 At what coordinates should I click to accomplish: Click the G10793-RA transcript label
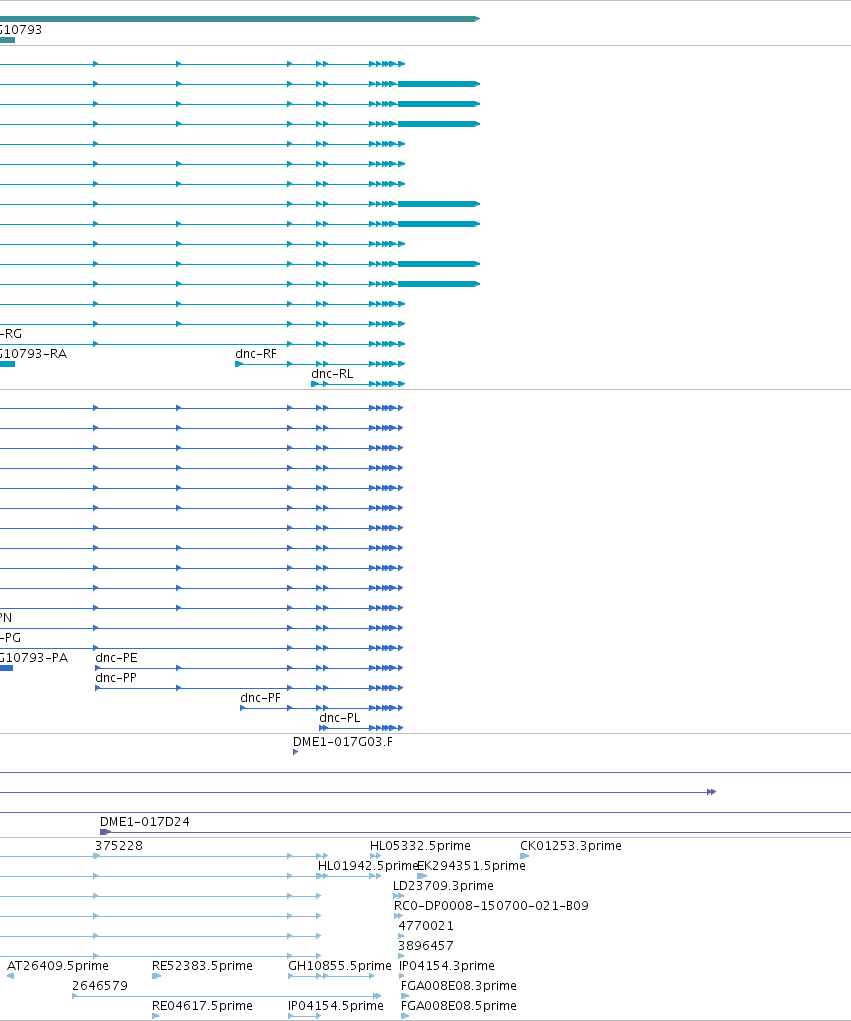point(33,354)
